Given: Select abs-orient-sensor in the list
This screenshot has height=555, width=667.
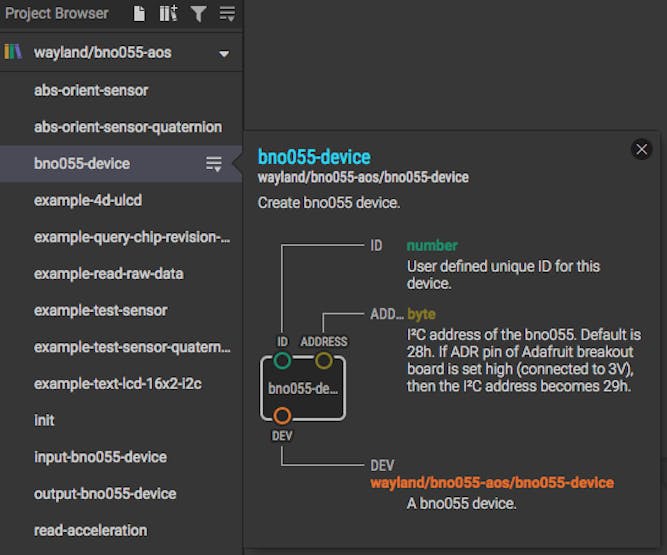Looking at the screenshot, I should click(x=121, y=90).
